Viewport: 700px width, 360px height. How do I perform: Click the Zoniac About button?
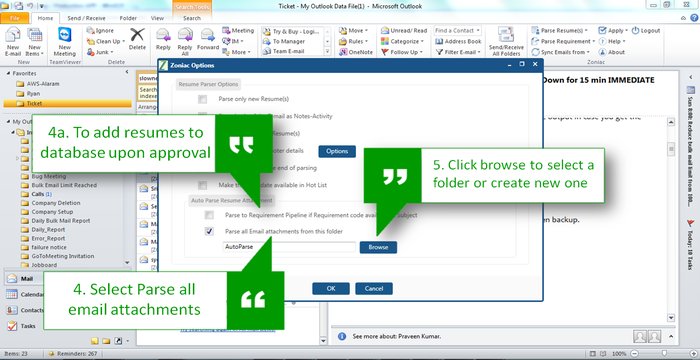(x=612, y=52)
